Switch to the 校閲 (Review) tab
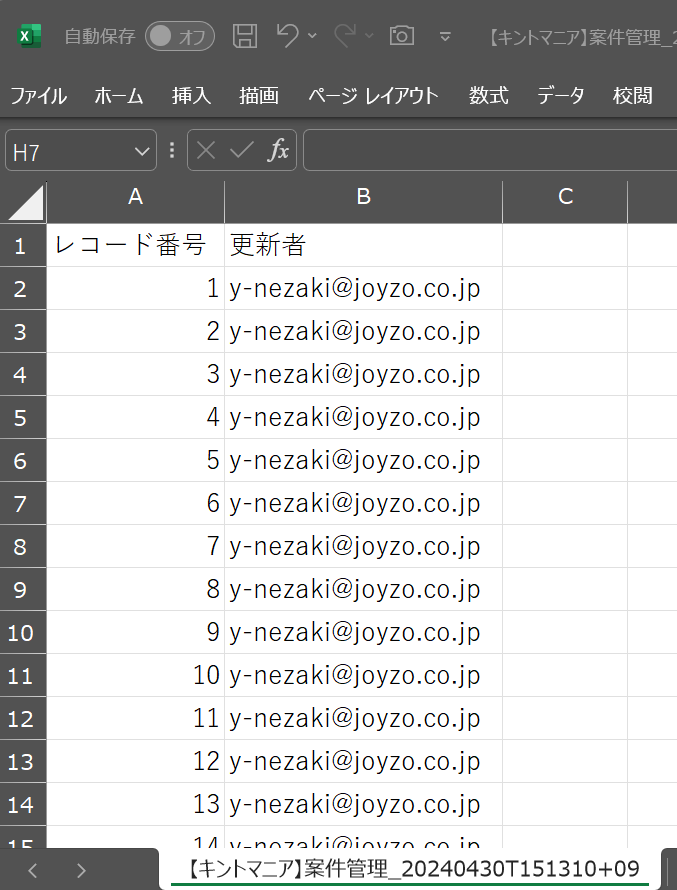Image resolution: width=677 pixels, height=890 pixels. click(x=633, y=96)
